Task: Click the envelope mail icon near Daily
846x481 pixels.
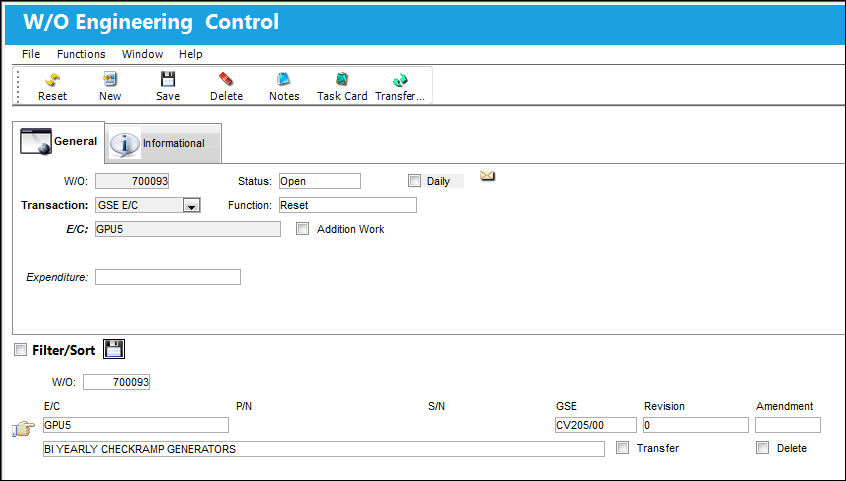Action: tap(487, 175)
